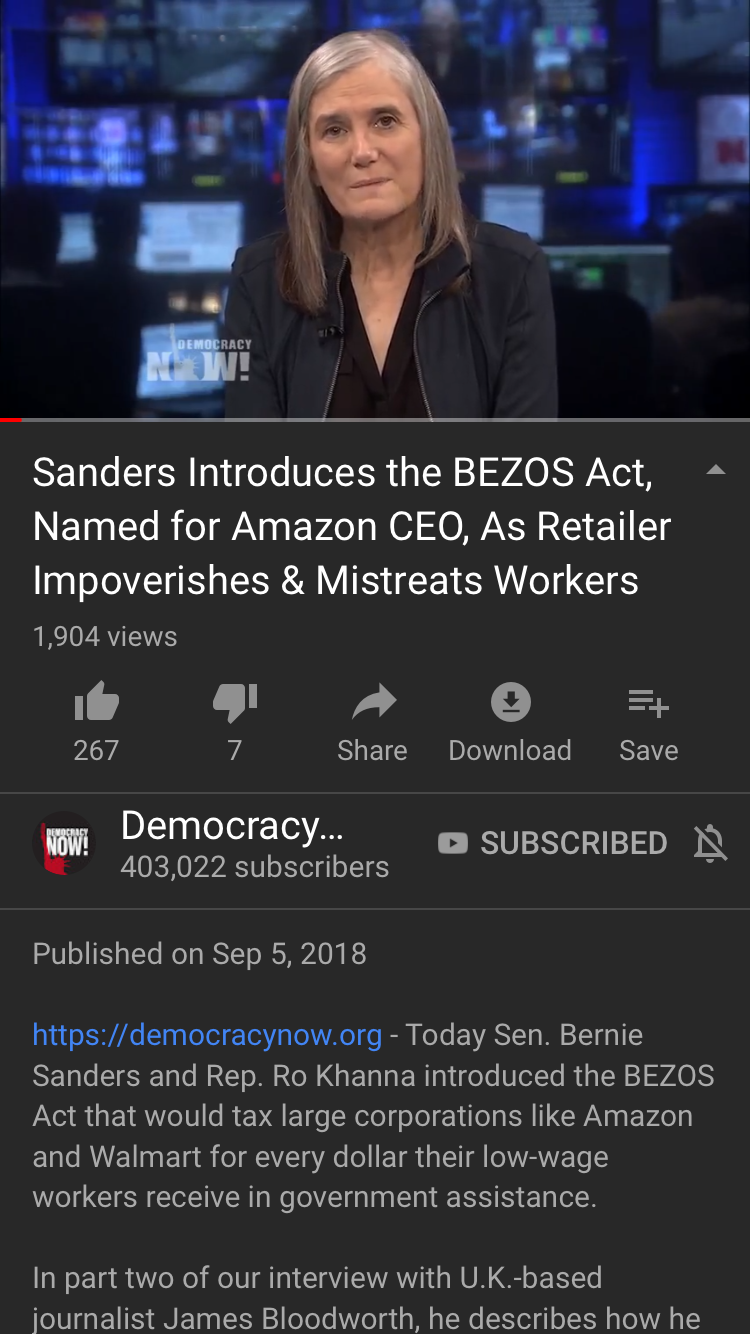Unsubscribe via the SUBSCRIBED button
This screenshot has width=750, height=1334.
tap(552, 843)
